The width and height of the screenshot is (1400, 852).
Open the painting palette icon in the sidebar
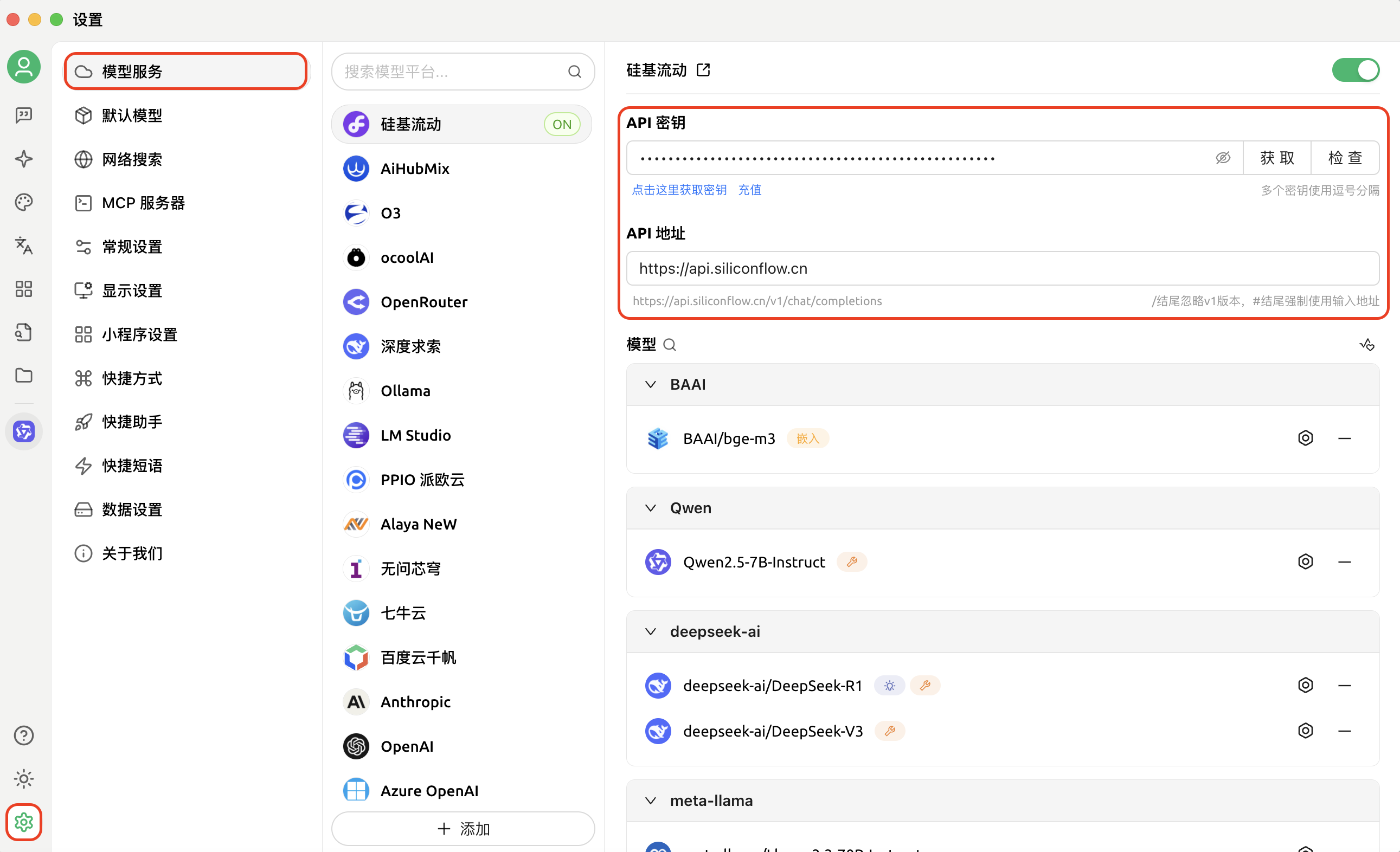pyautogui.click(x=23, y=202)
